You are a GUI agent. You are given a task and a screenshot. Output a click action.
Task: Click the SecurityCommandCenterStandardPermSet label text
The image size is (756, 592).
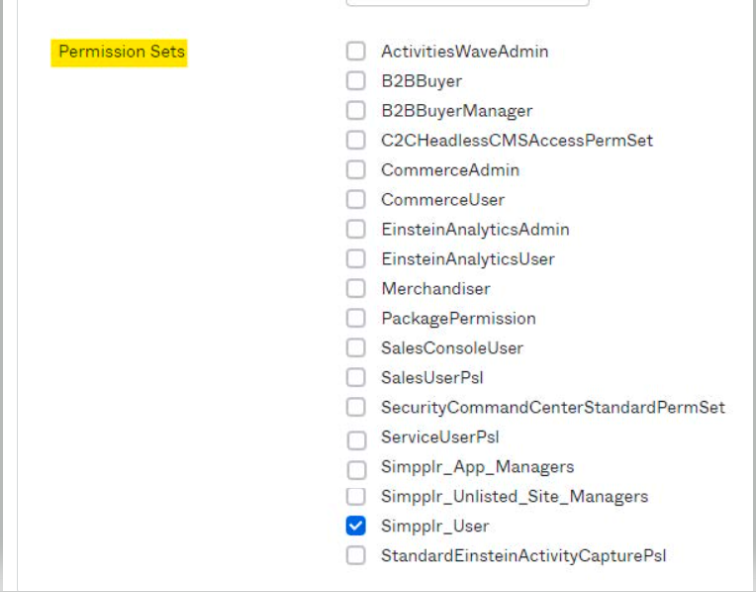click(553, 407)
